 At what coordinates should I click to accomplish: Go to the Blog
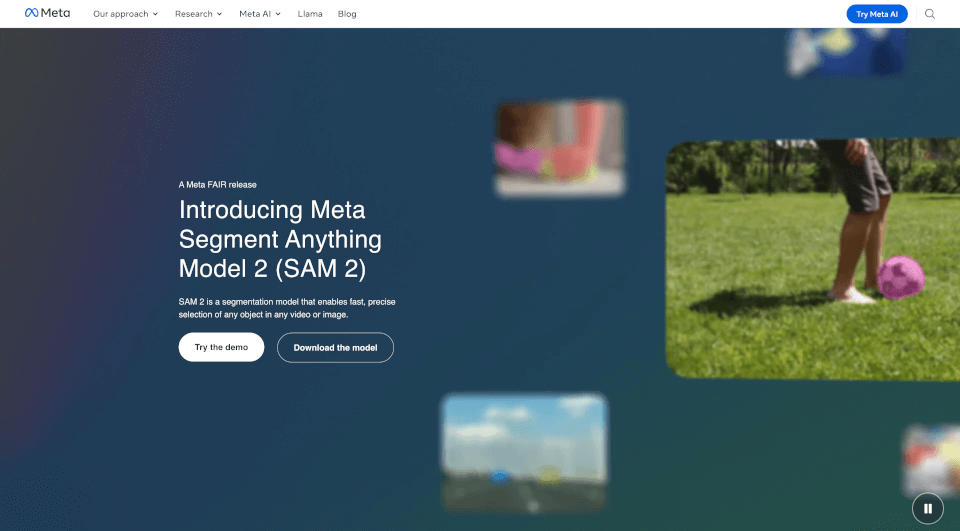click(347, 13)
